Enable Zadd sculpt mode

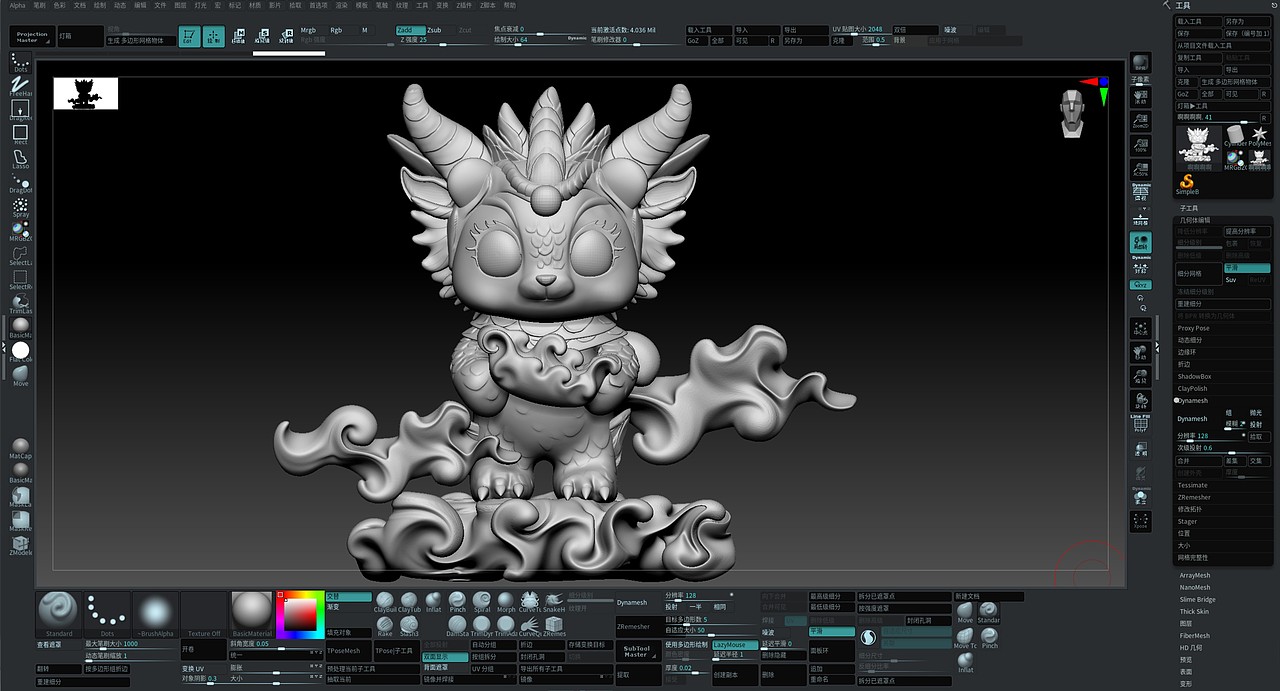click(410, 30)
